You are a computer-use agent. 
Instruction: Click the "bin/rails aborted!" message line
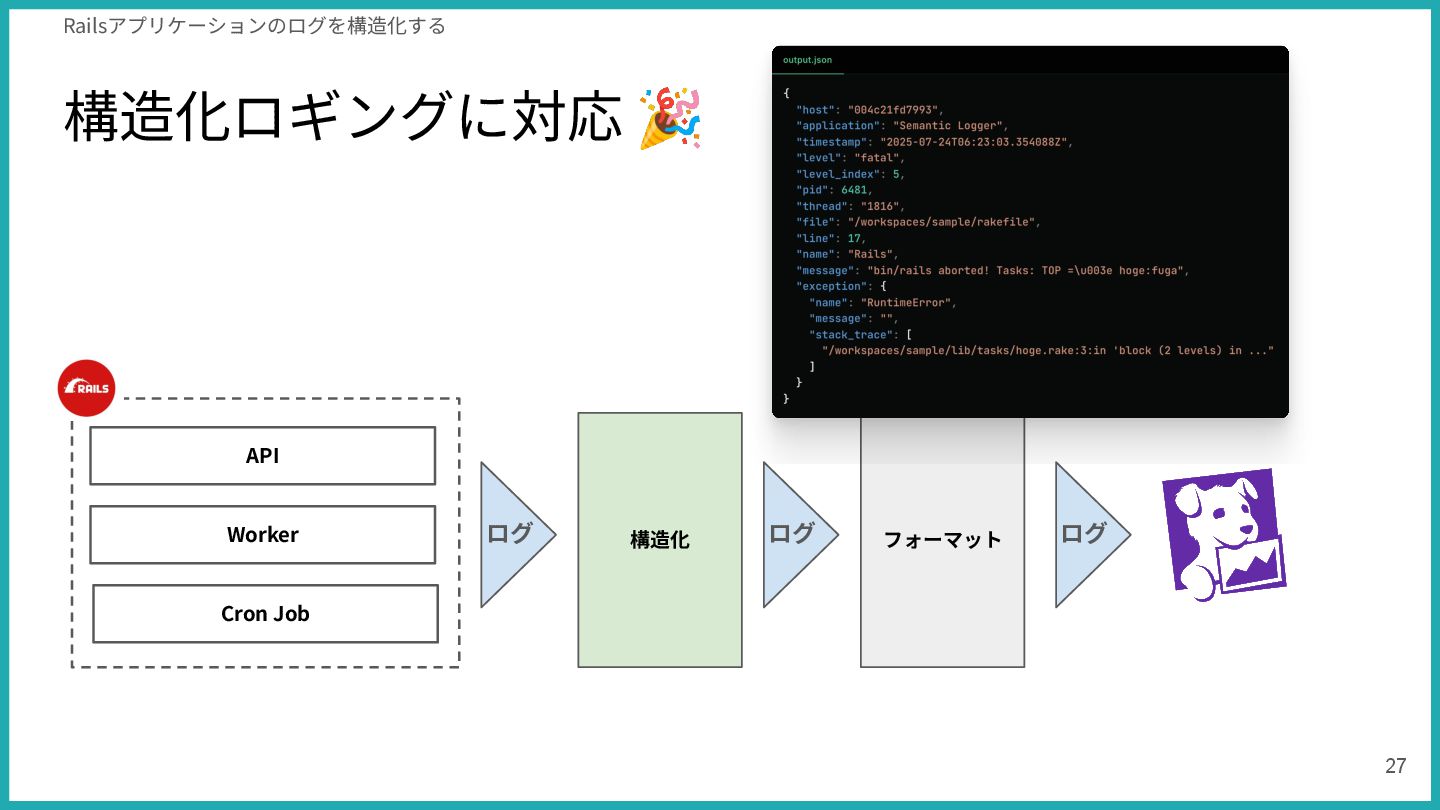(x=994, y=270)
